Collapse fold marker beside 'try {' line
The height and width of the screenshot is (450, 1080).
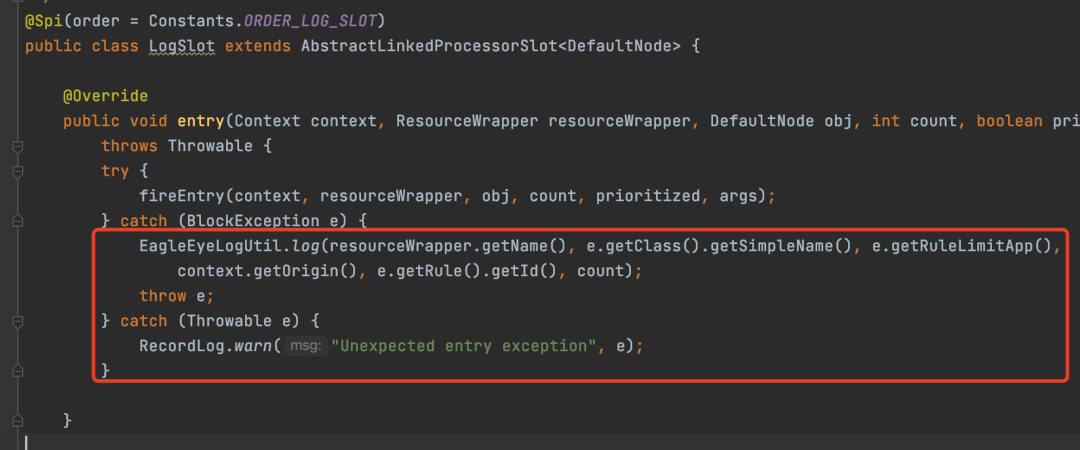click(18, 172)
